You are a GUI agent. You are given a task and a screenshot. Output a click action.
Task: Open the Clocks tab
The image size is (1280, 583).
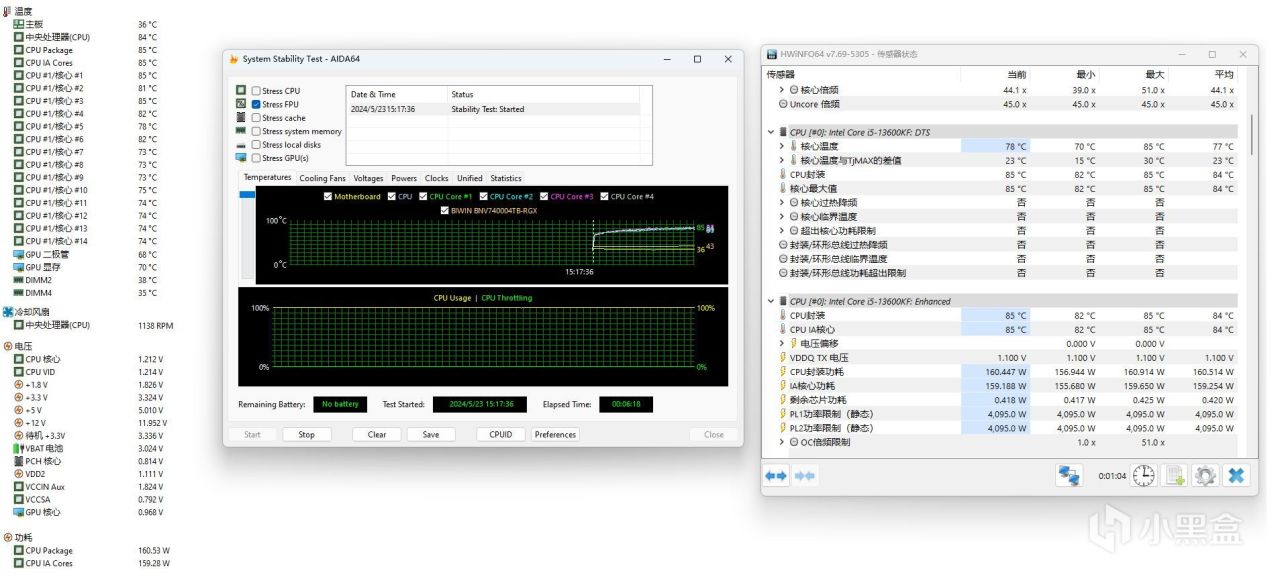pos(436,178)
